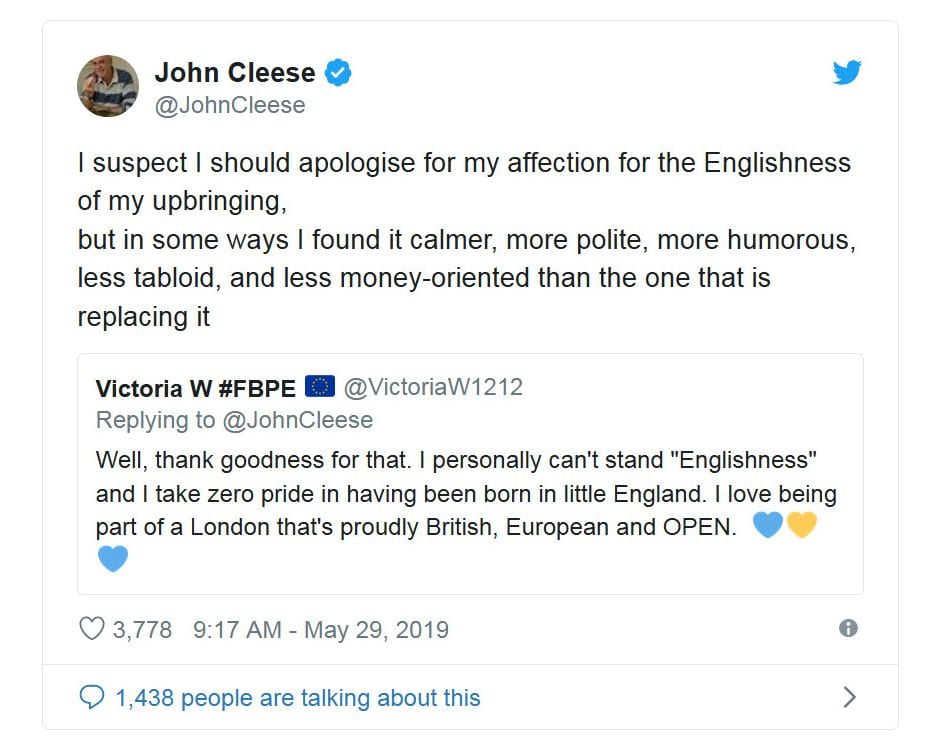Image resolution: width=937 pixels, height=747 pixels.
Task: Click the tweet text beginning "I suspect I should"
Action: [464, 239]
